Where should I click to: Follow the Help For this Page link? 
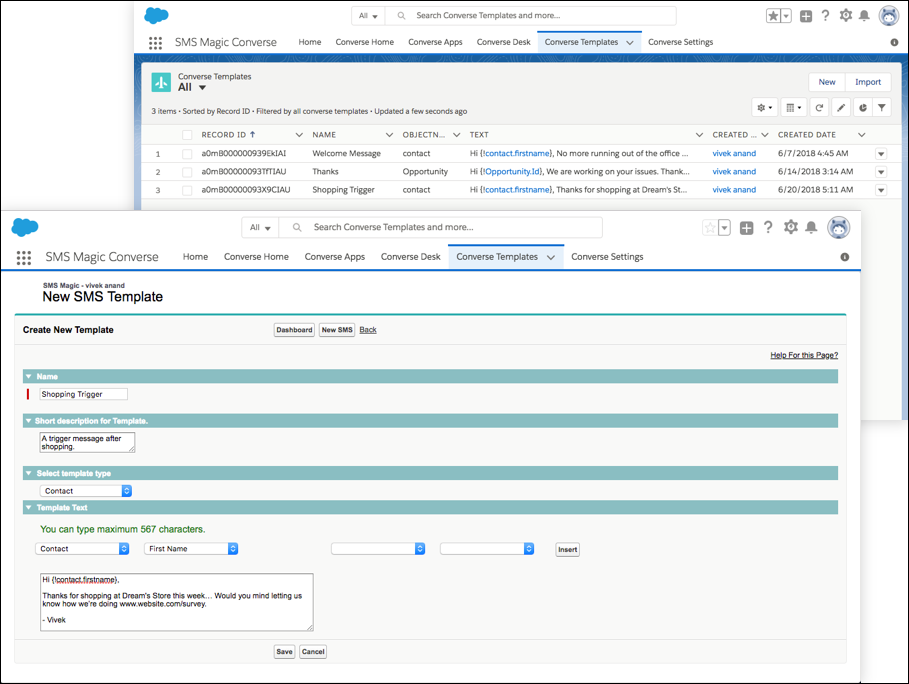coord(804,355)
